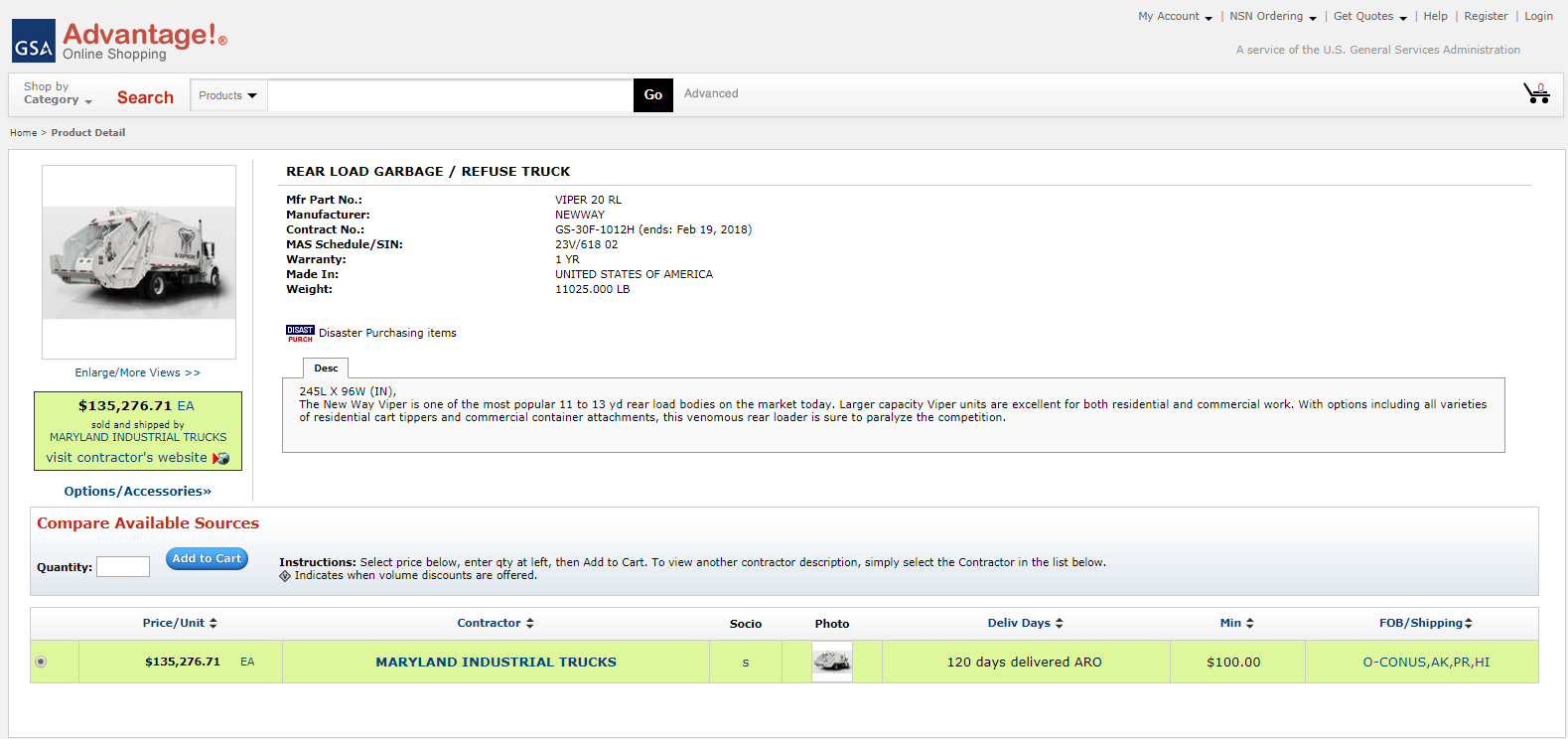Viewport: 1568px width, 739px height.
Task: Open the Shop by Category dropdown
Action: [58, 93]
